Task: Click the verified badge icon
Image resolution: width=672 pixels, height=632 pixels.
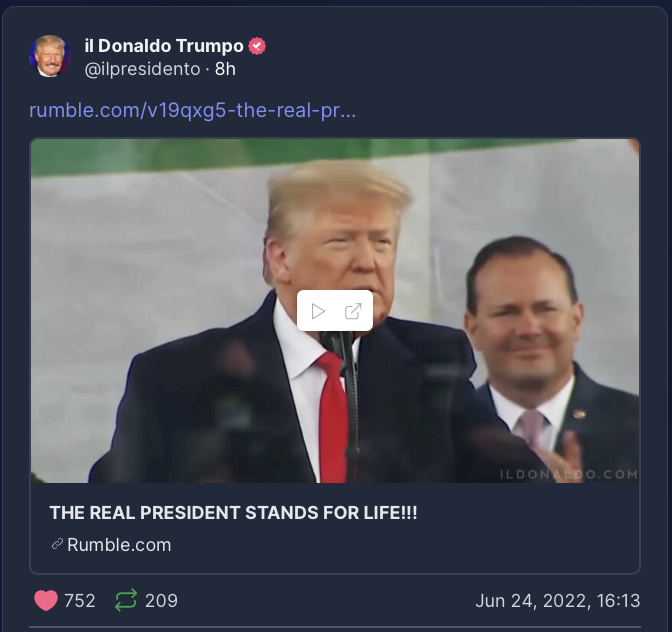Action: pos(257,46)
